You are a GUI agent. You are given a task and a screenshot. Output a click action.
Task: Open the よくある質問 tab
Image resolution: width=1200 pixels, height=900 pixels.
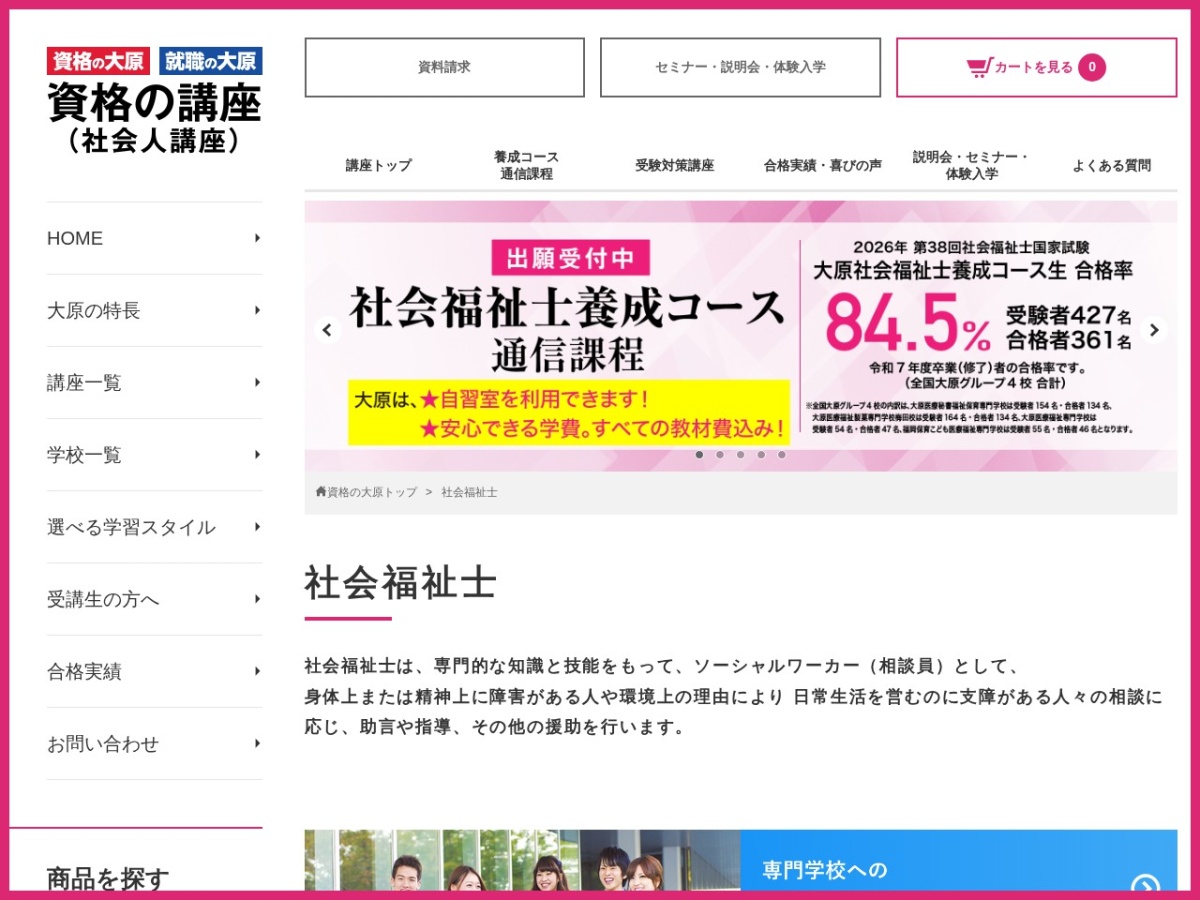1111,165
